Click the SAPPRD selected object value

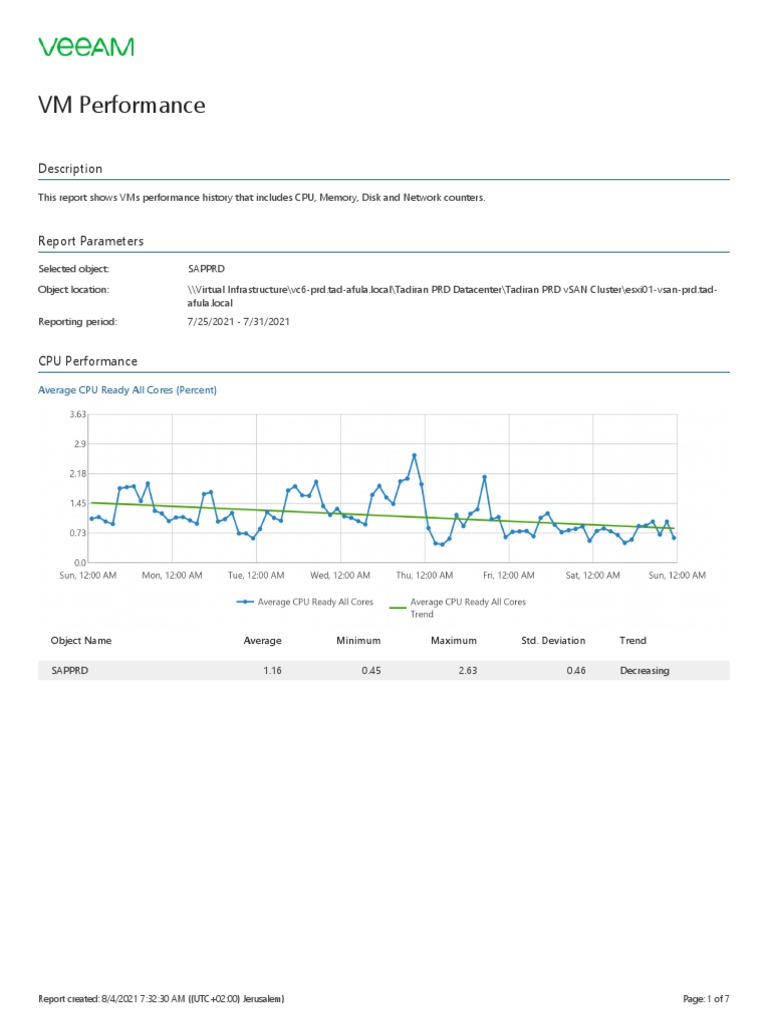click(x=205, y=269)
